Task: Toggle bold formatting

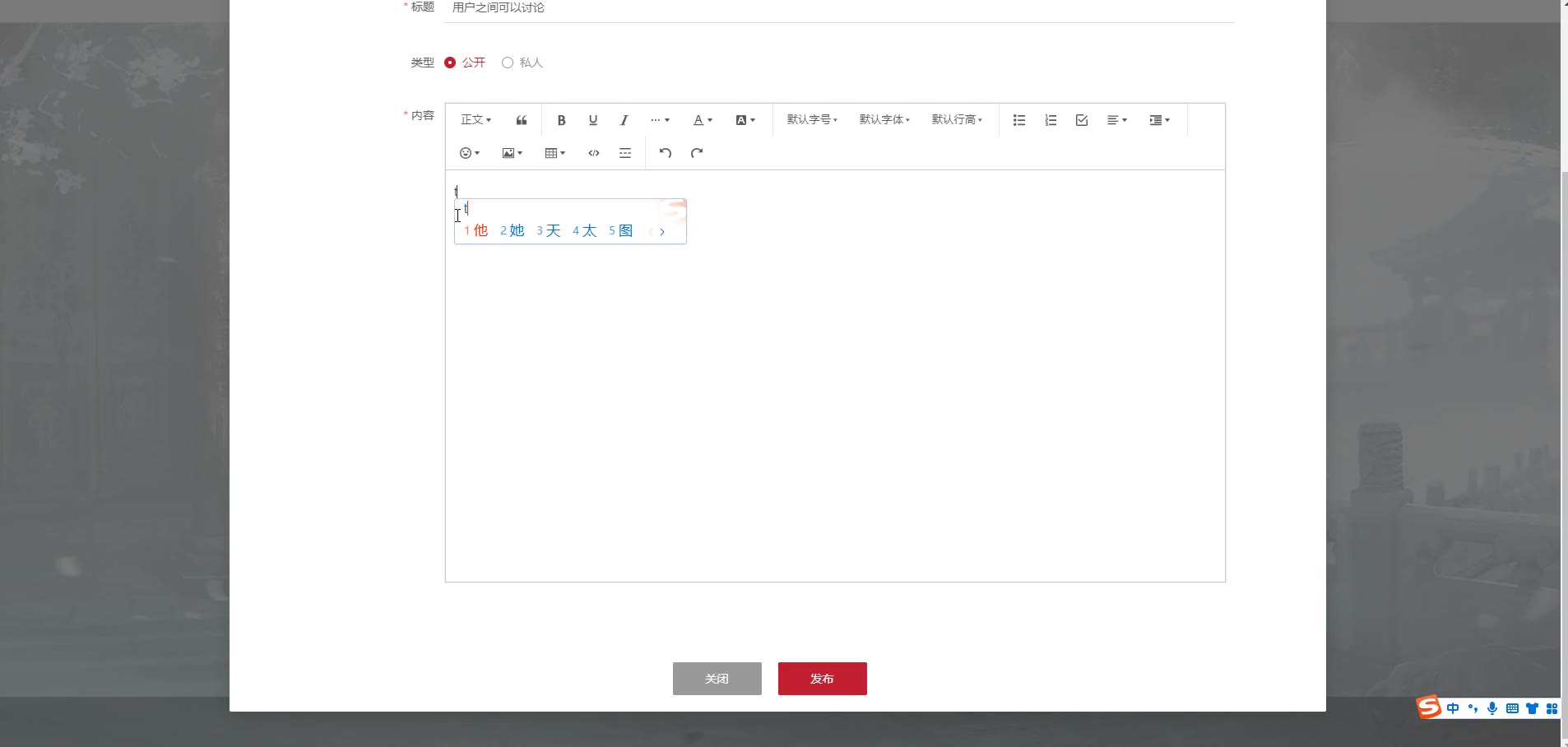Action: click(x=561, y=120)
